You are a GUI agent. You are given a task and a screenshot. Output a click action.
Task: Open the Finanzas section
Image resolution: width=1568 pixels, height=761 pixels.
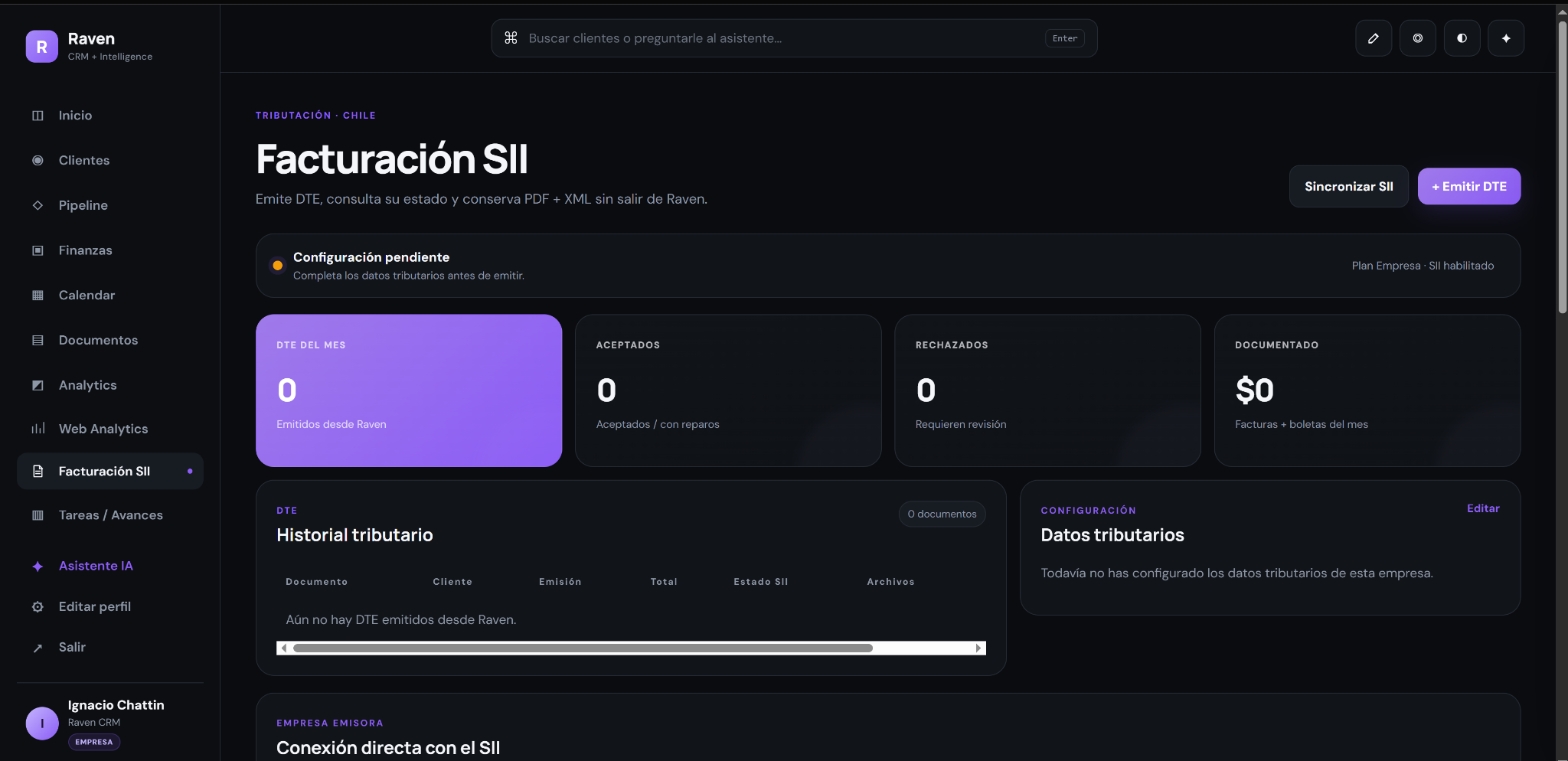pos(110,250)
